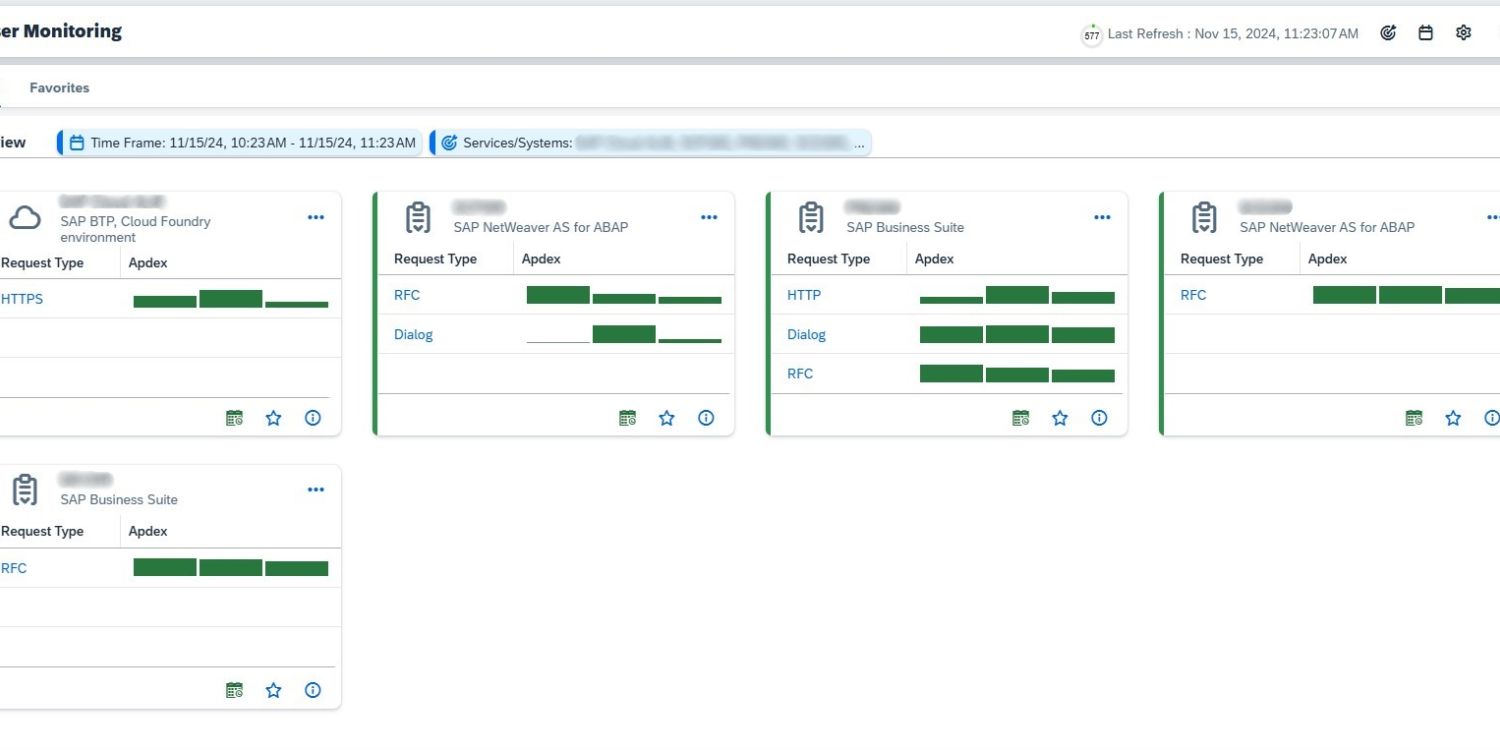Click table icon on bottom-left Business Suite card
Screen dimensions: 1500x750
pos(234,690)
